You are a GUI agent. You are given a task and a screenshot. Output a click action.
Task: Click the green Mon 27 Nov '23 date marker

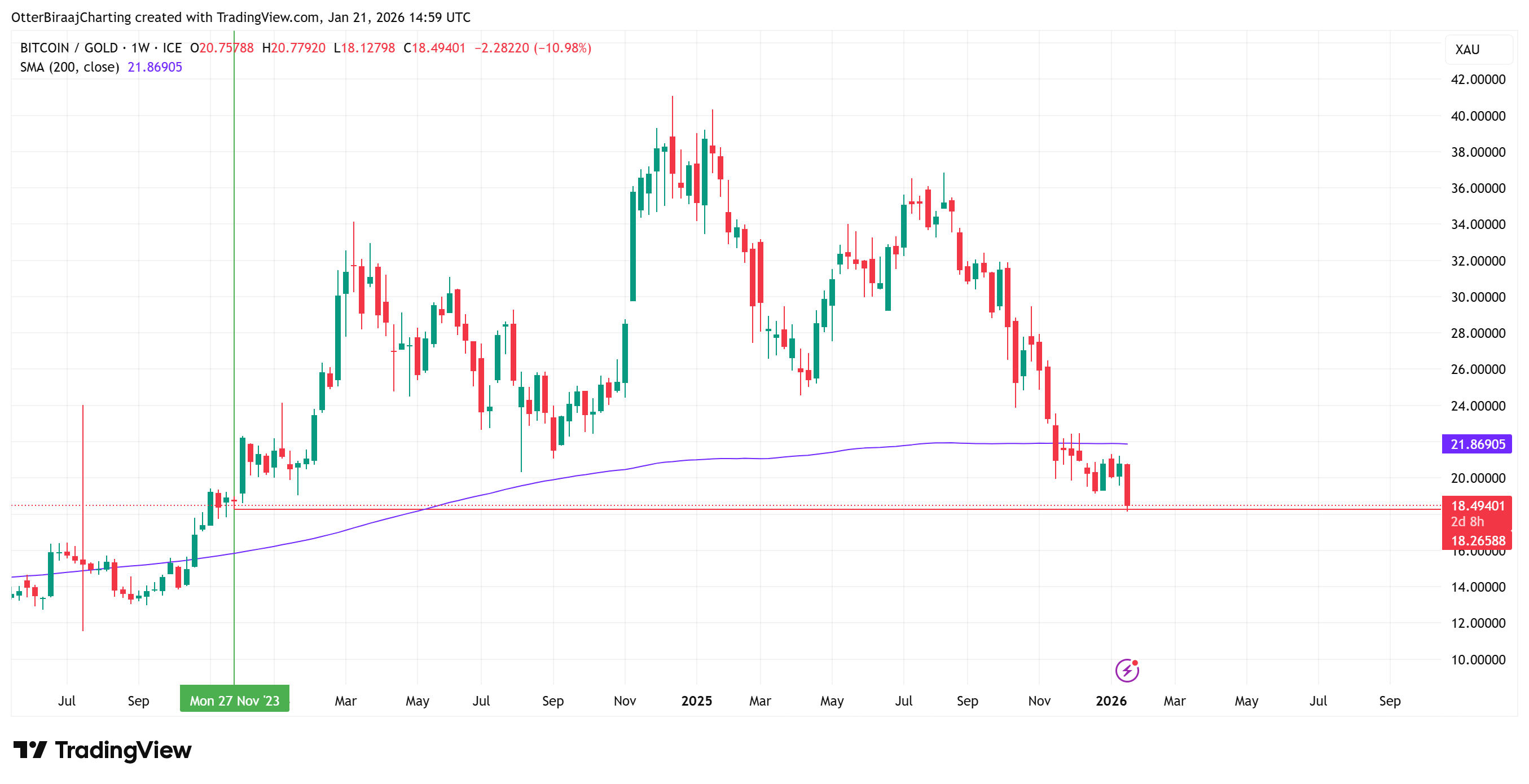tap(234, 701)
